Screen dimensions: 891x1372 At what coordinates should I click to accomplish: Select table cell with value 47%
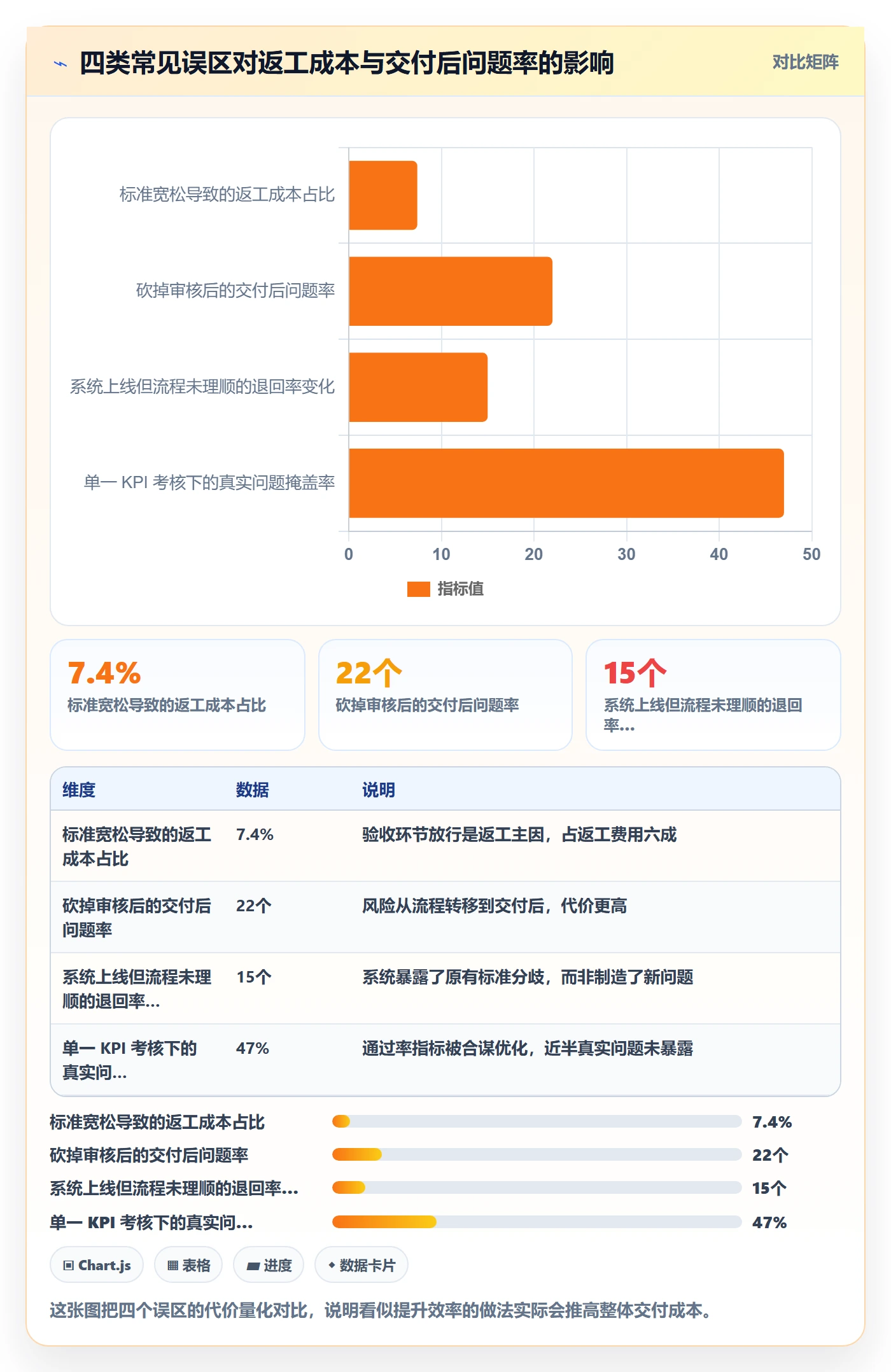253,1048
